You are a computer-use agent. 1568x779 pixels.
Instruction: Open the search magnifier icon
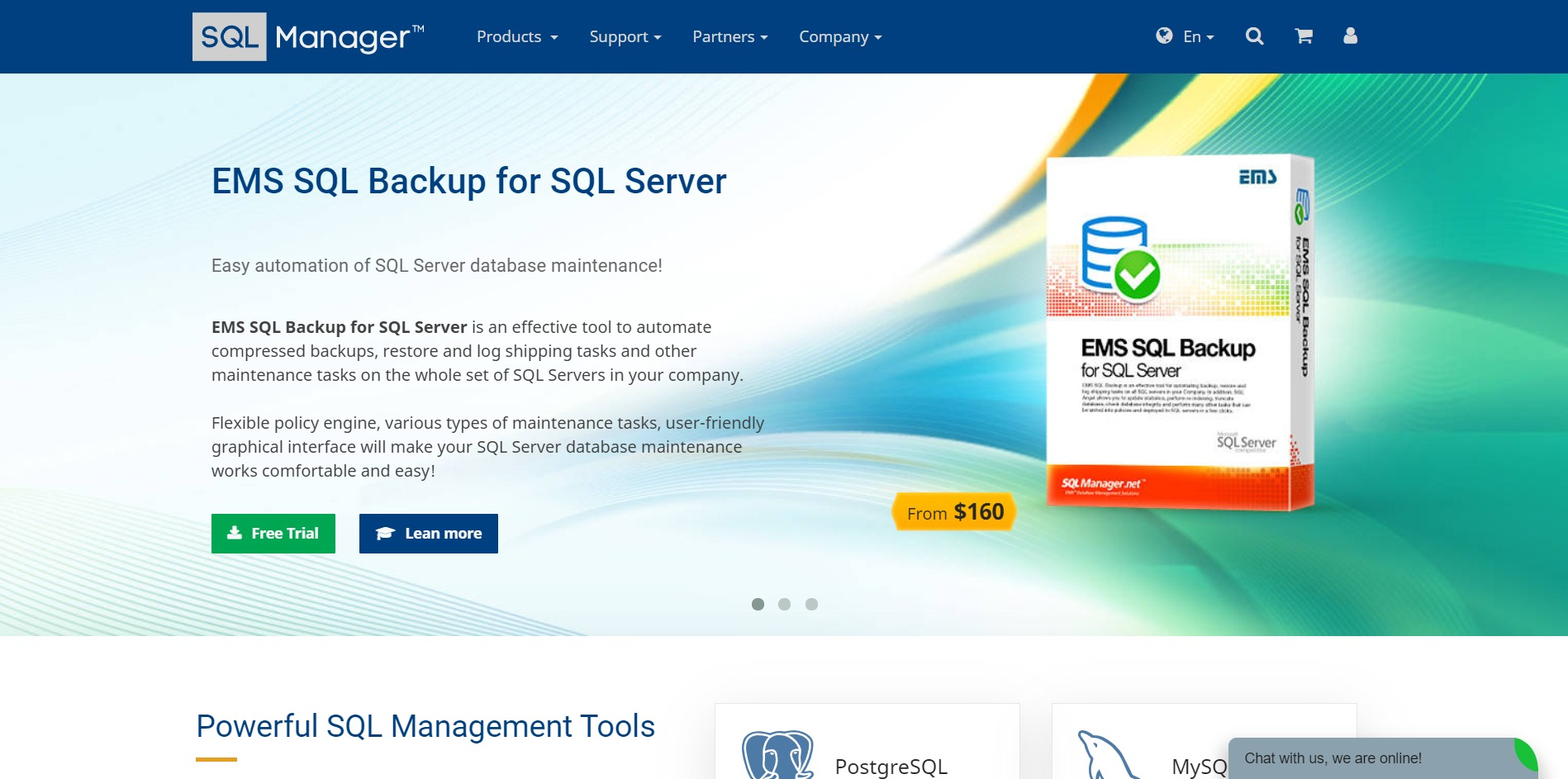point(1254,36)
